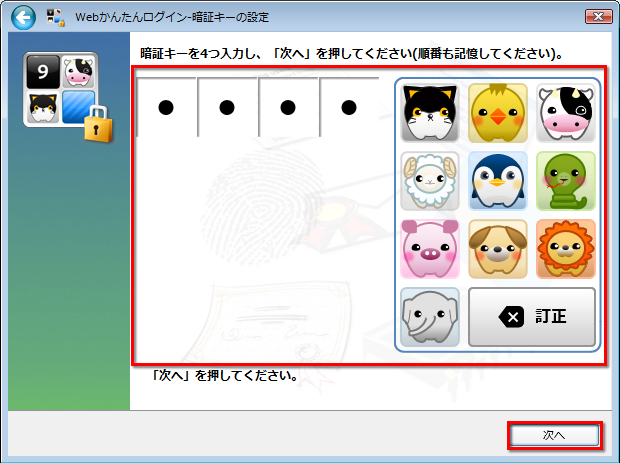The width and height of the screenshot is (620, 463).
Task: Select the penguin key icon
Action: pos(498,181)
